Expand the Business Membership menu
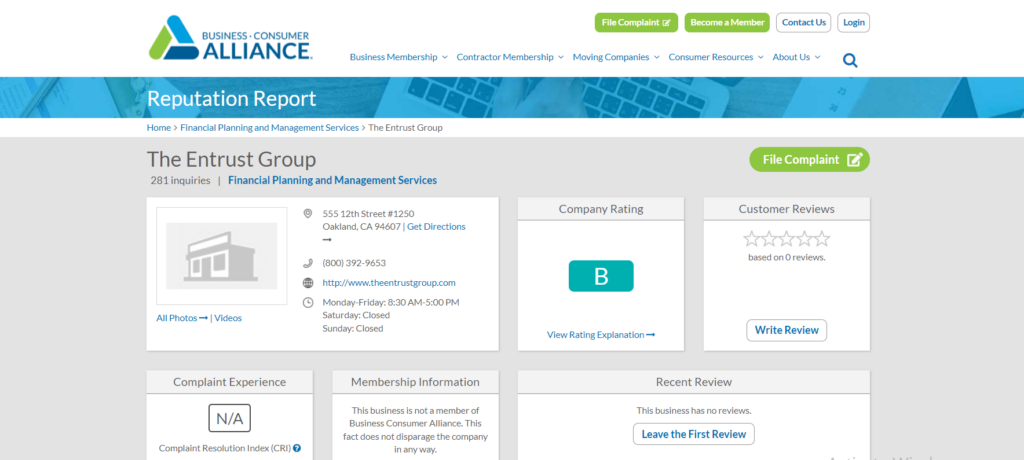This screenshot has height=460, width=1024. [x=398, y=57]
